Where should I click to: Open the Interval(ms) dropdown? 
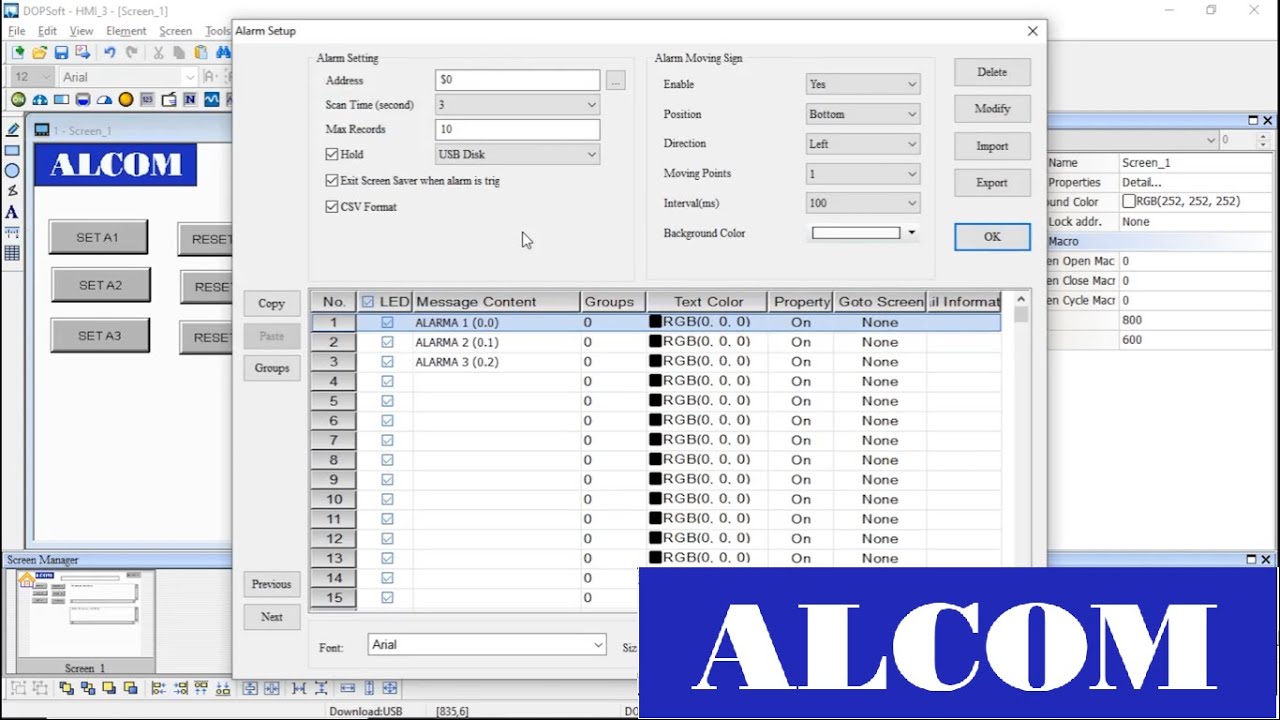point(862,203)
